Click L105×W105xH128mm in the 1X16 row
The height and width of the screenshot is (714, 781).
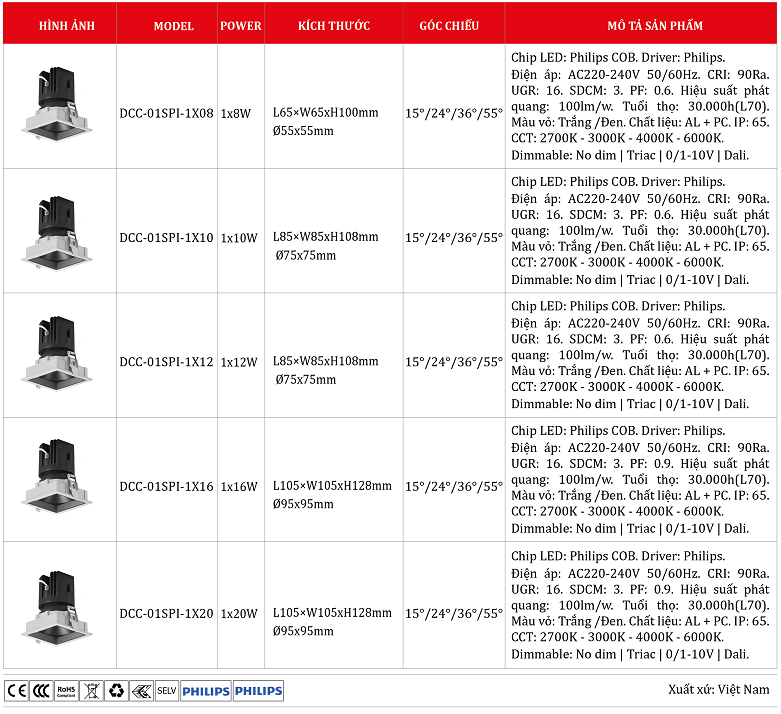click(x=332, y=485)
